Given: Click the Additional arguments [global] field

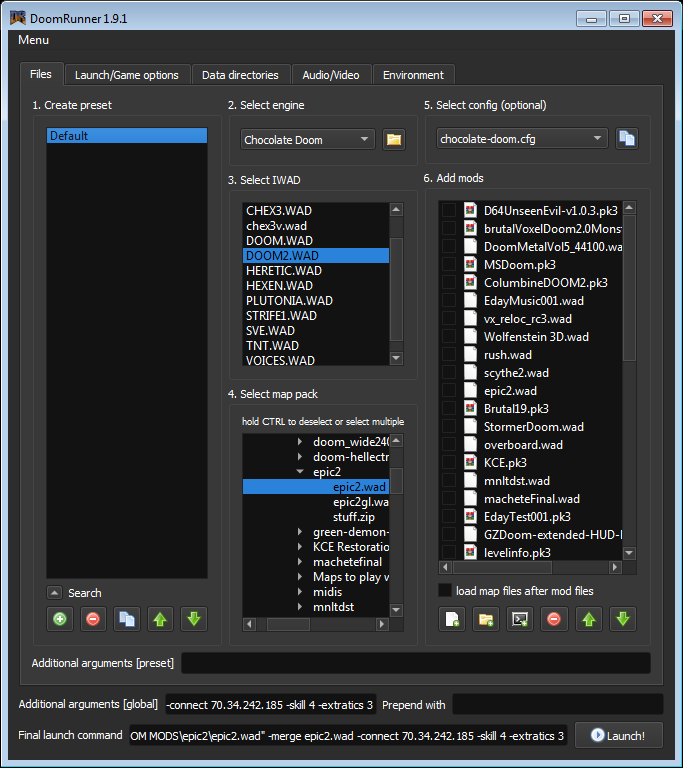Looking at the screenshot, I should (271, 705).
